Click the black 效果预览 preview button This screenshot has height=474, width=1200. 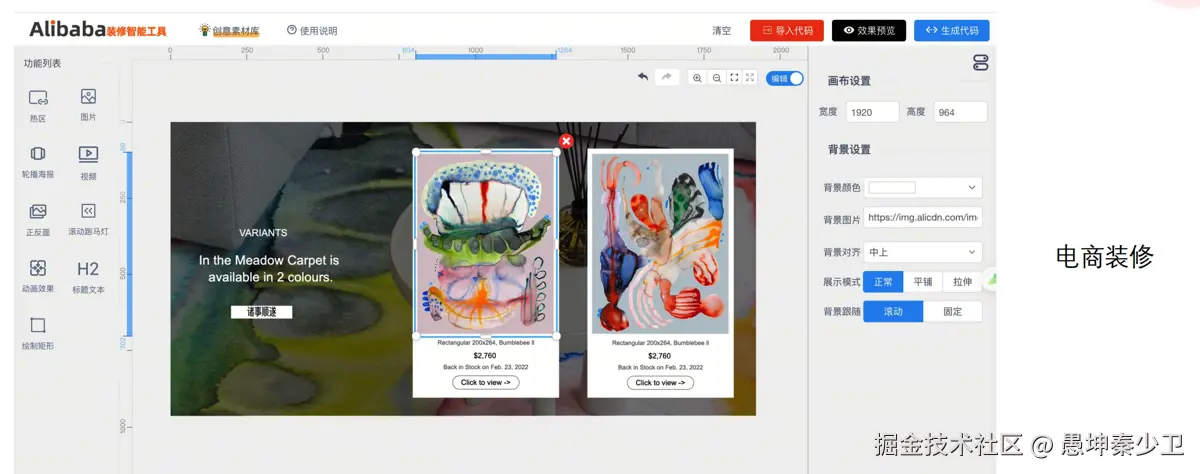coord(869,31)
